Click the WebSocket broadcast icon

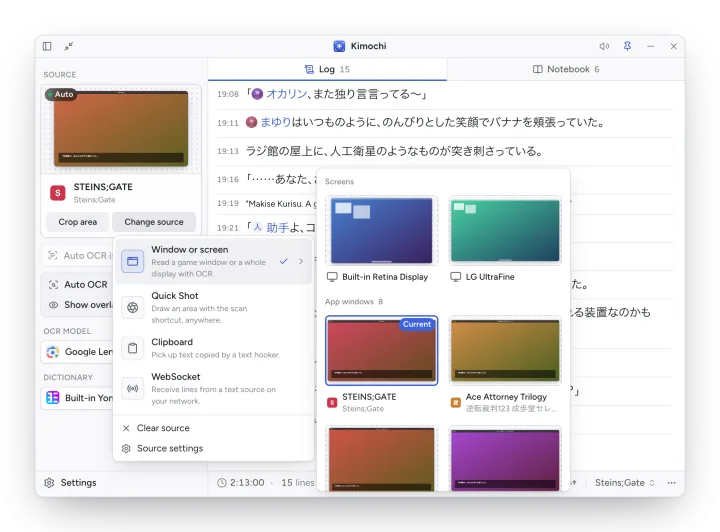132,388
